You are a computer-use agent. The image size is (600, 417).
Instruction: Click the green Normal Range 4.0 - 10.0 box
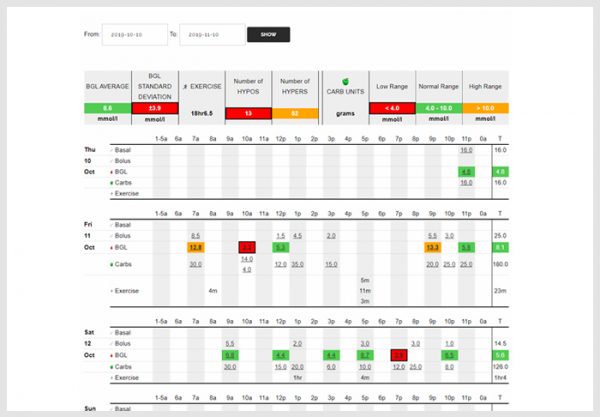(x=439, y=108)
